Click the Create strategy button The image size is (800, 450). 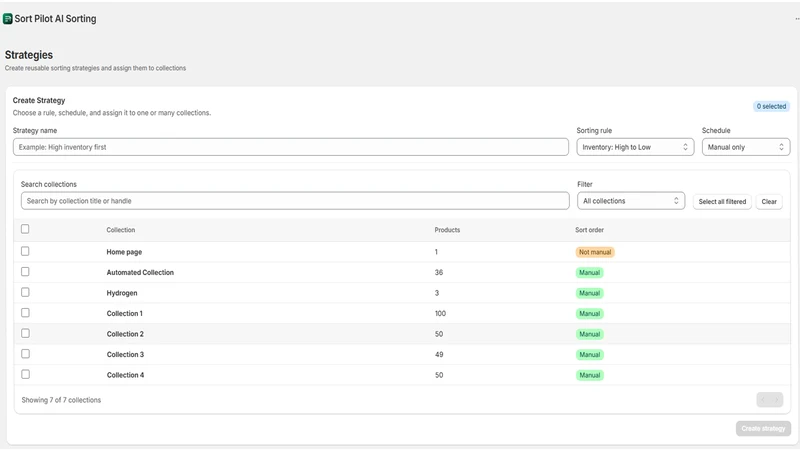pyautogui.click(x=763, y=429)
